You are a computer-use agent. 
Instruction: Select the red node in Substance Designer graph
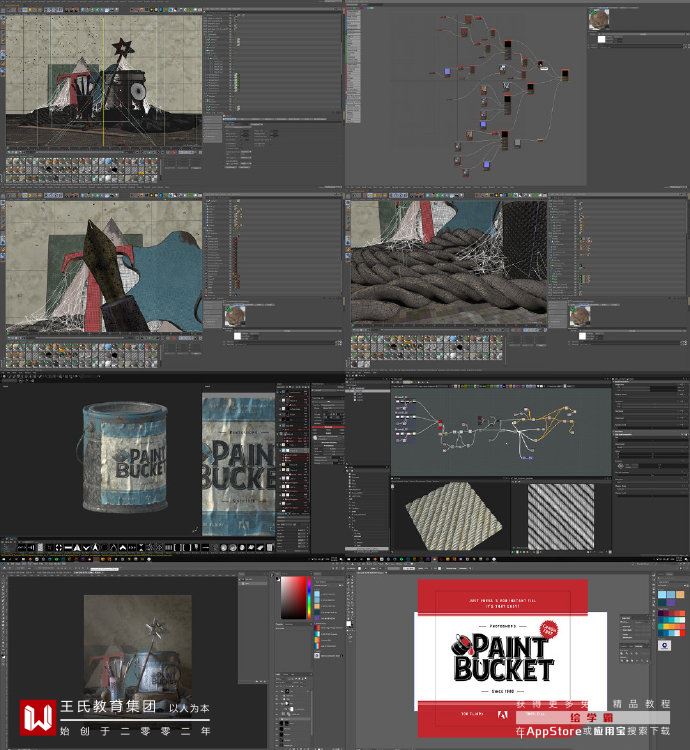click(x=440, y=423)
